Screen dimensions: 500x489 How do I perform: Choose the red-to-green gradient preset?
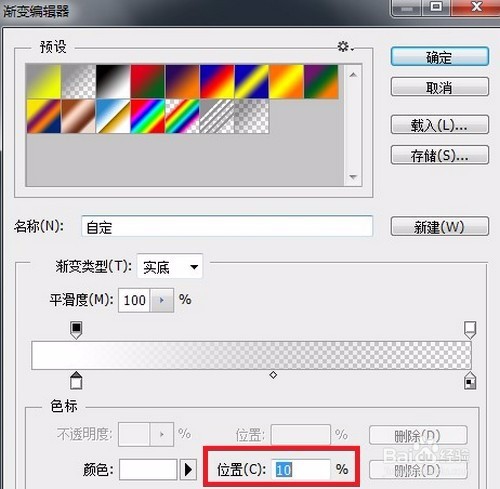pos(148,82)
